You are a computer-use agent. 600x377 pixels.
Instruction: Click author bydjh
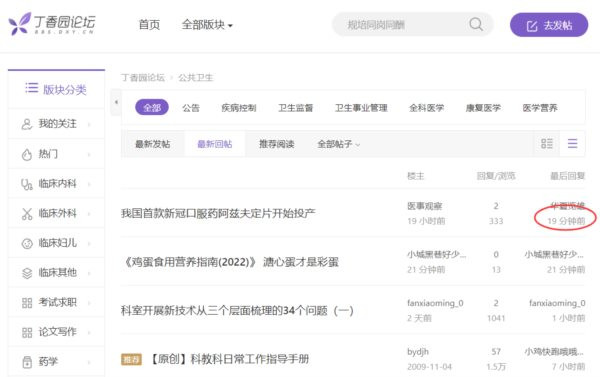[418, 352]
